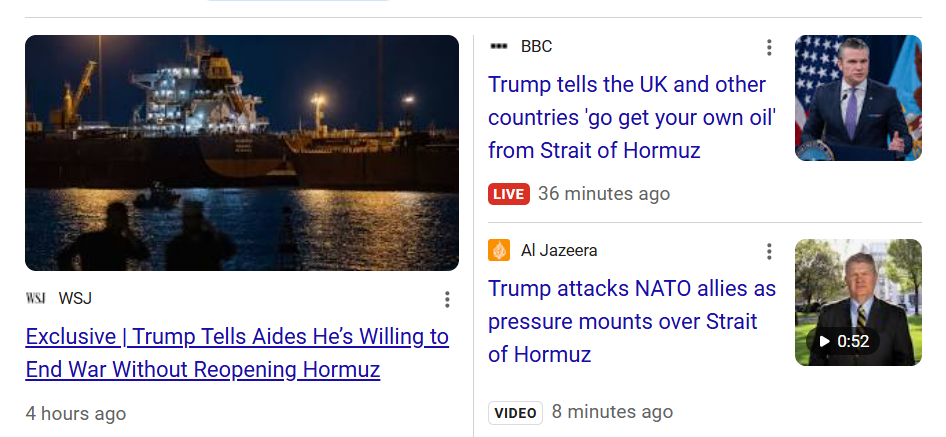Click the BBC story podium thumbnail

[858, 98]
